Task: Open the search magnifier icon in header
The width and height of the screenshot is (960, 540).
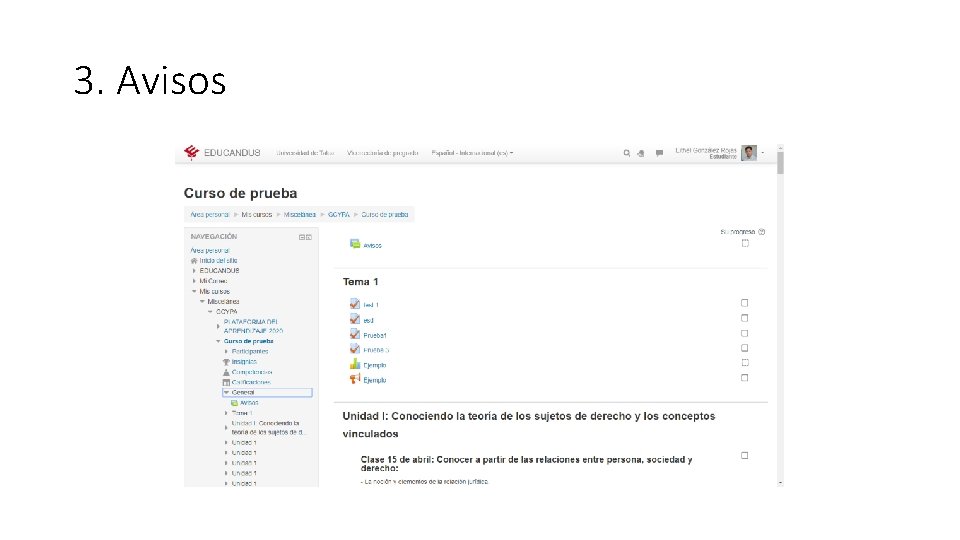Action: (626, 153)
